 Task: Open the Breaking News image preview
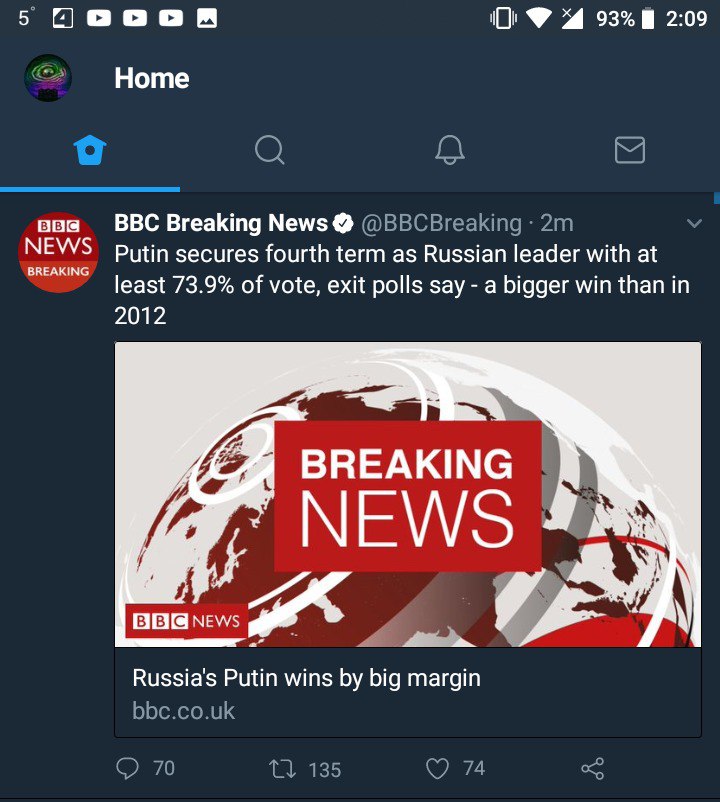[x=408, y=494]
